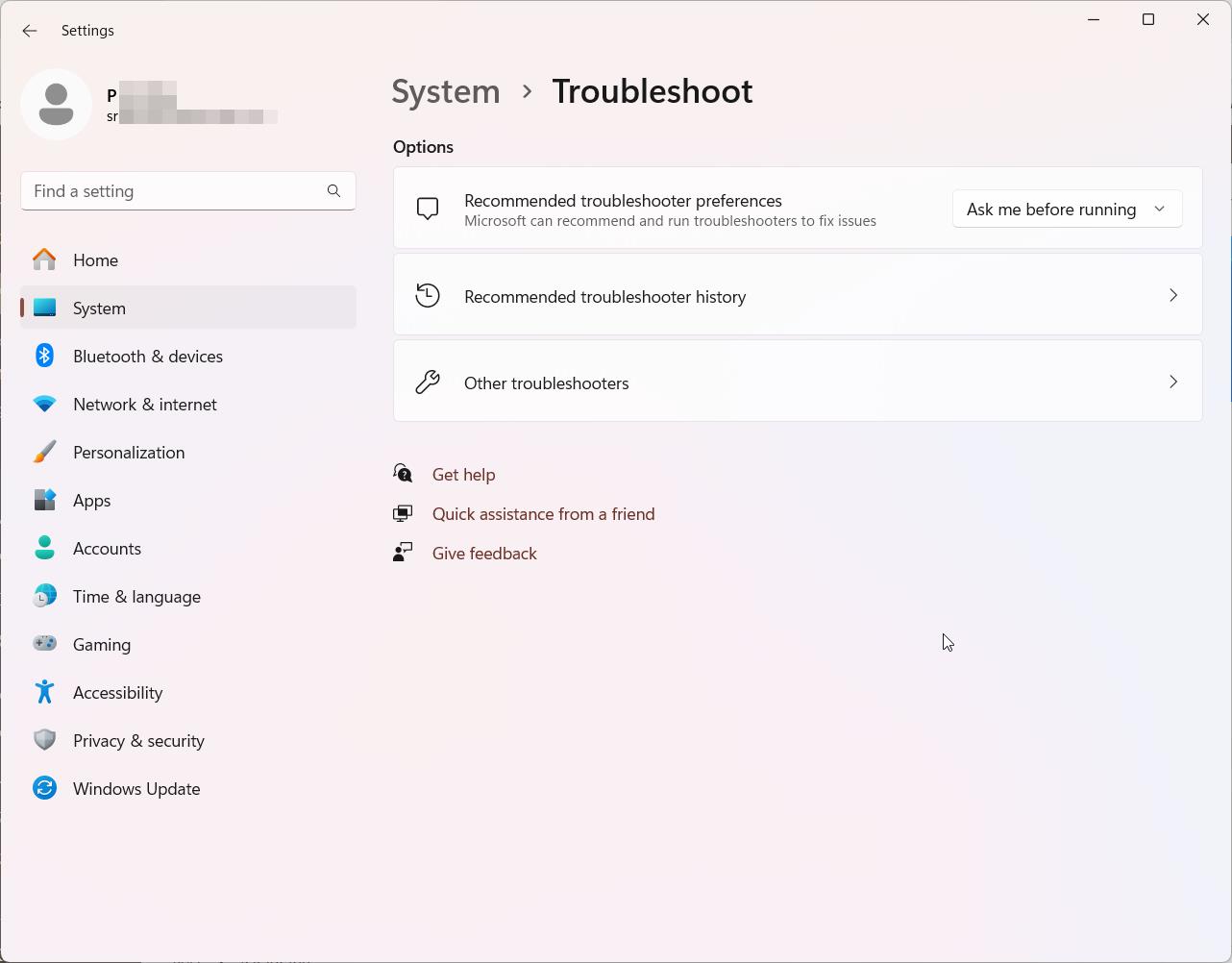Image resolution: width=1232 pixels, height=963 pixels.
Task: Click the Accounts person icon
Action: [x=44, y=548]
